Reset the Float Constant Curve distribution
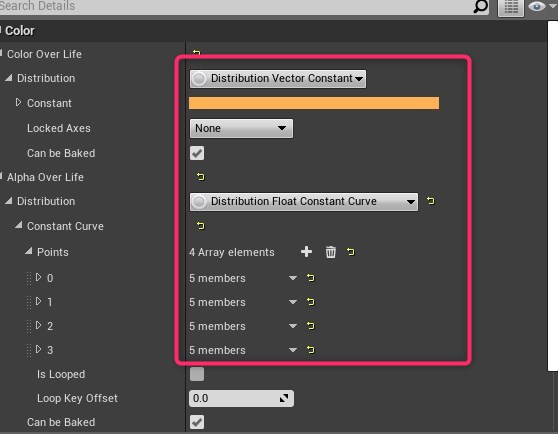The image size is (558, 434). click(431, 201)
